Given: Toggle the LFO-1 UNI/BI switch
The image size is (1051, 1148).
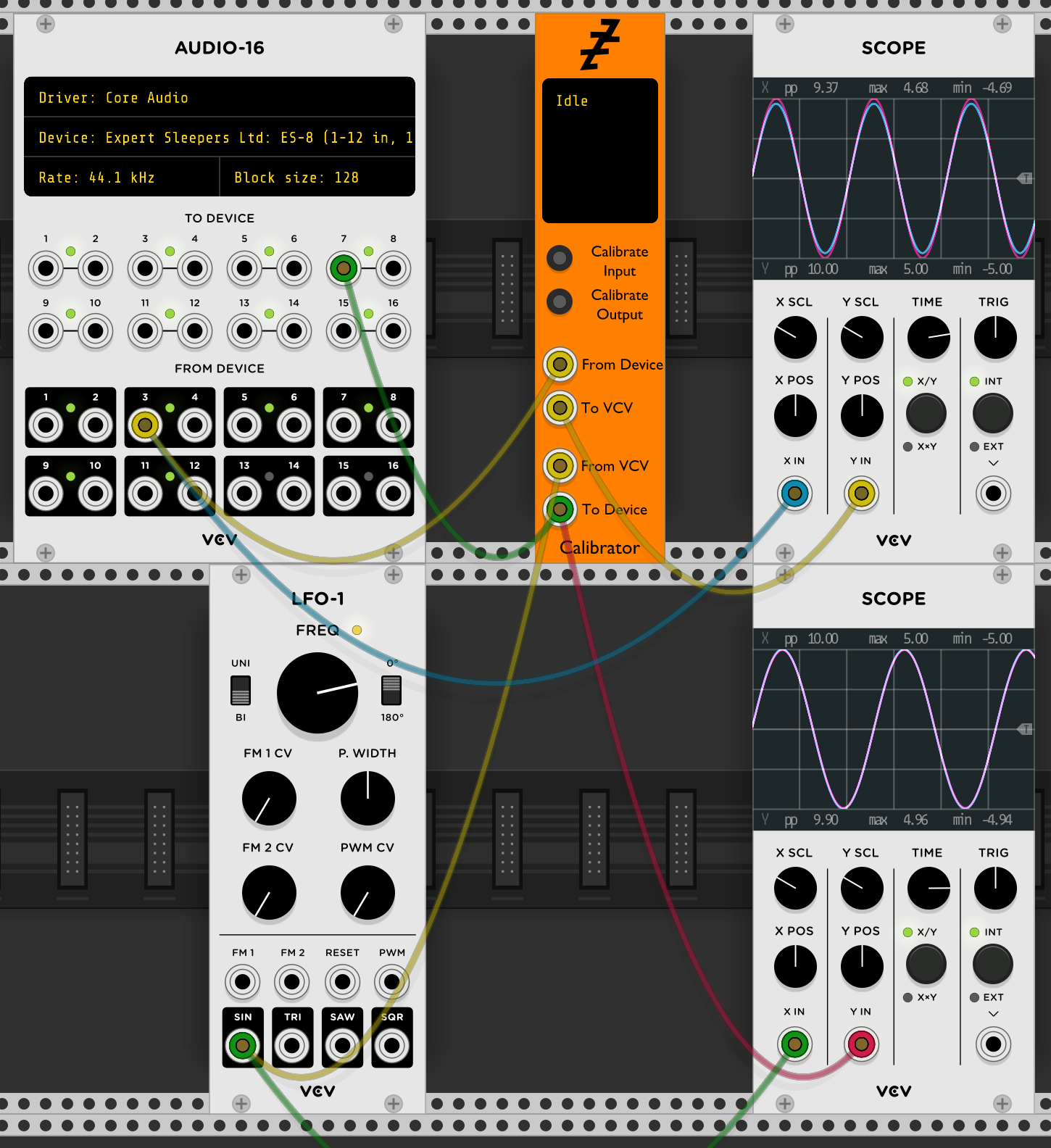Looking at the screenshot, I should (x=241, y=690).
